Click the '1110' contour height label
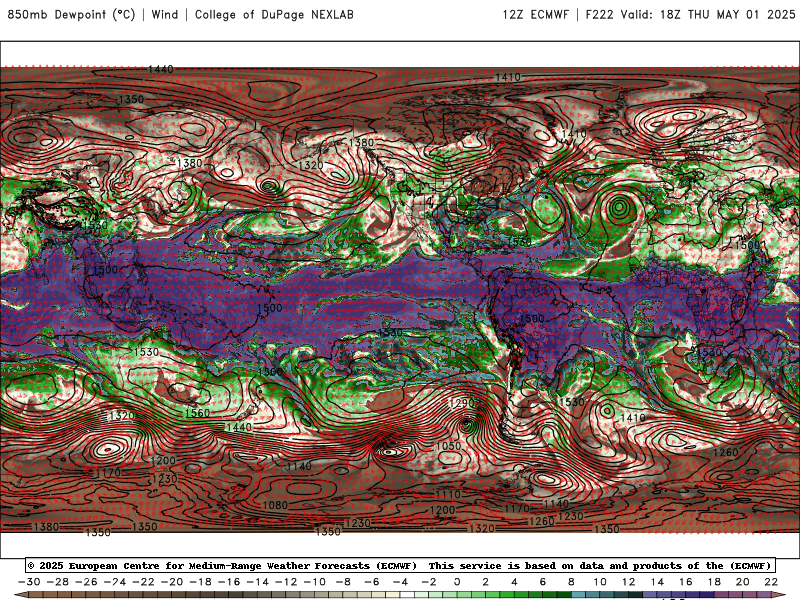 point(448,494)
